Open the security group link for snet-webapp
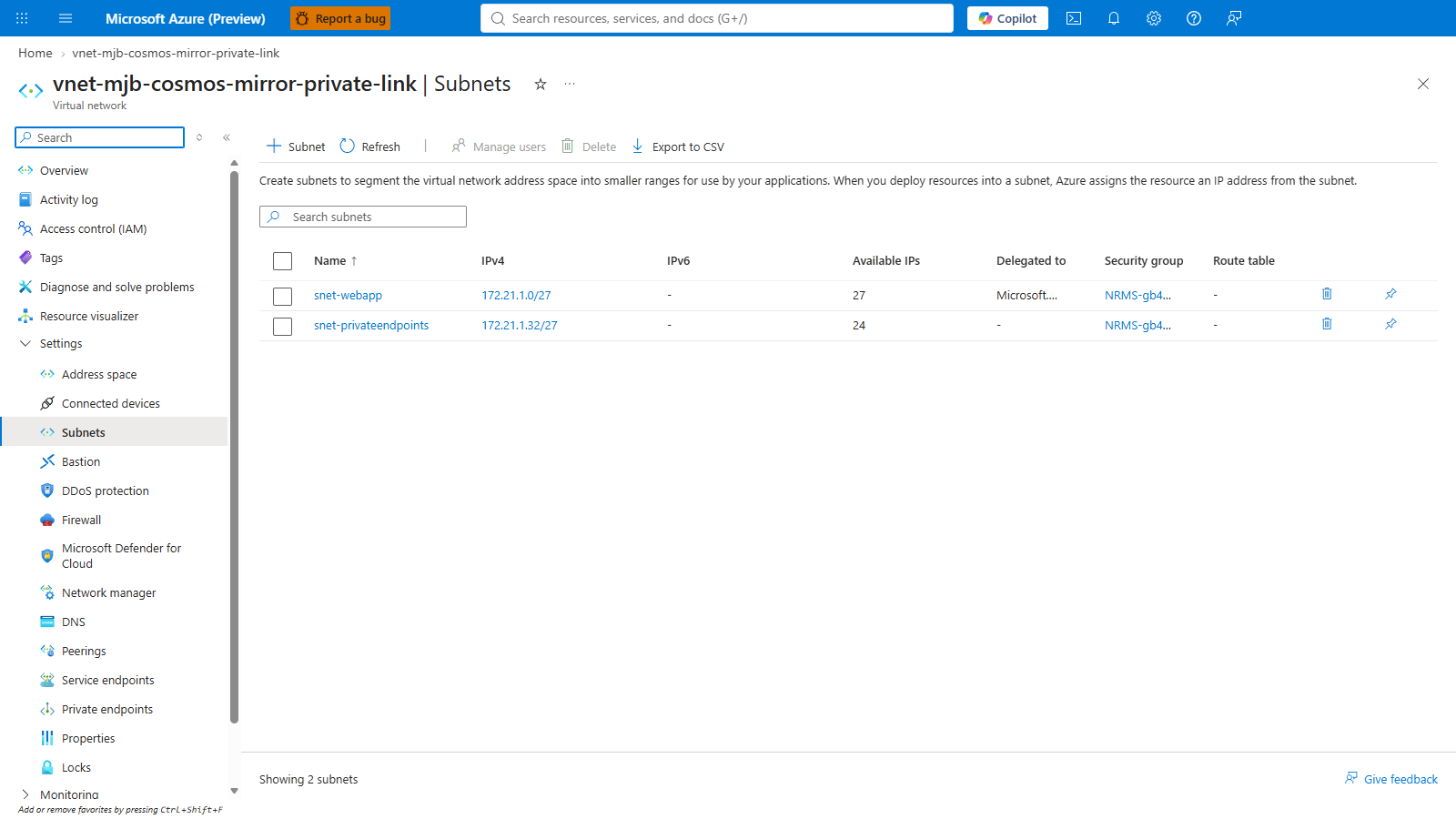This screenshot has height=819, width=1456. click(1137, 295)
